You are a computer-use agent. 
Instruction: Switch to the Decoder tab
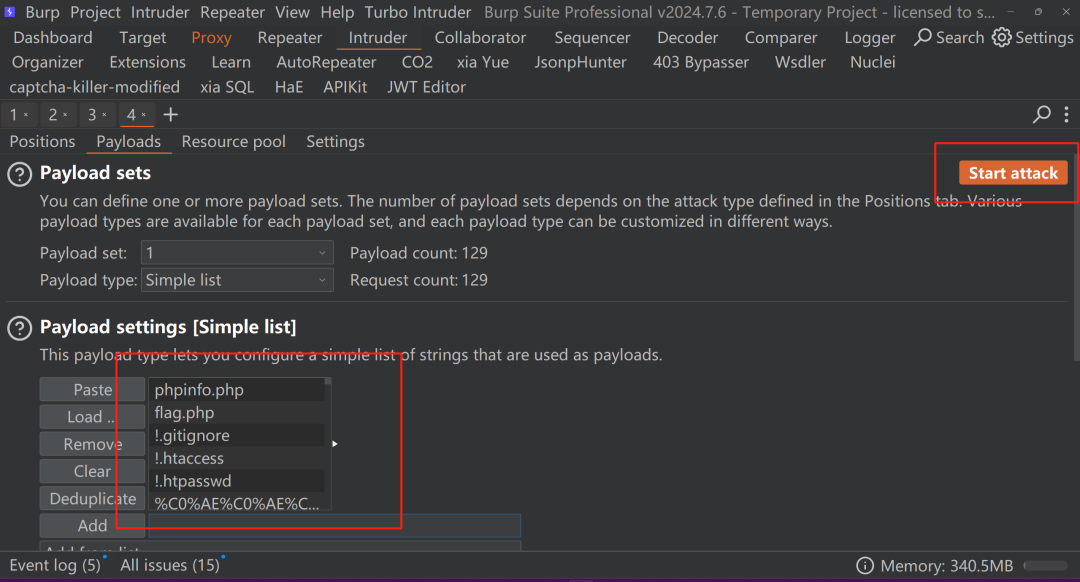[x=687, y=37]
